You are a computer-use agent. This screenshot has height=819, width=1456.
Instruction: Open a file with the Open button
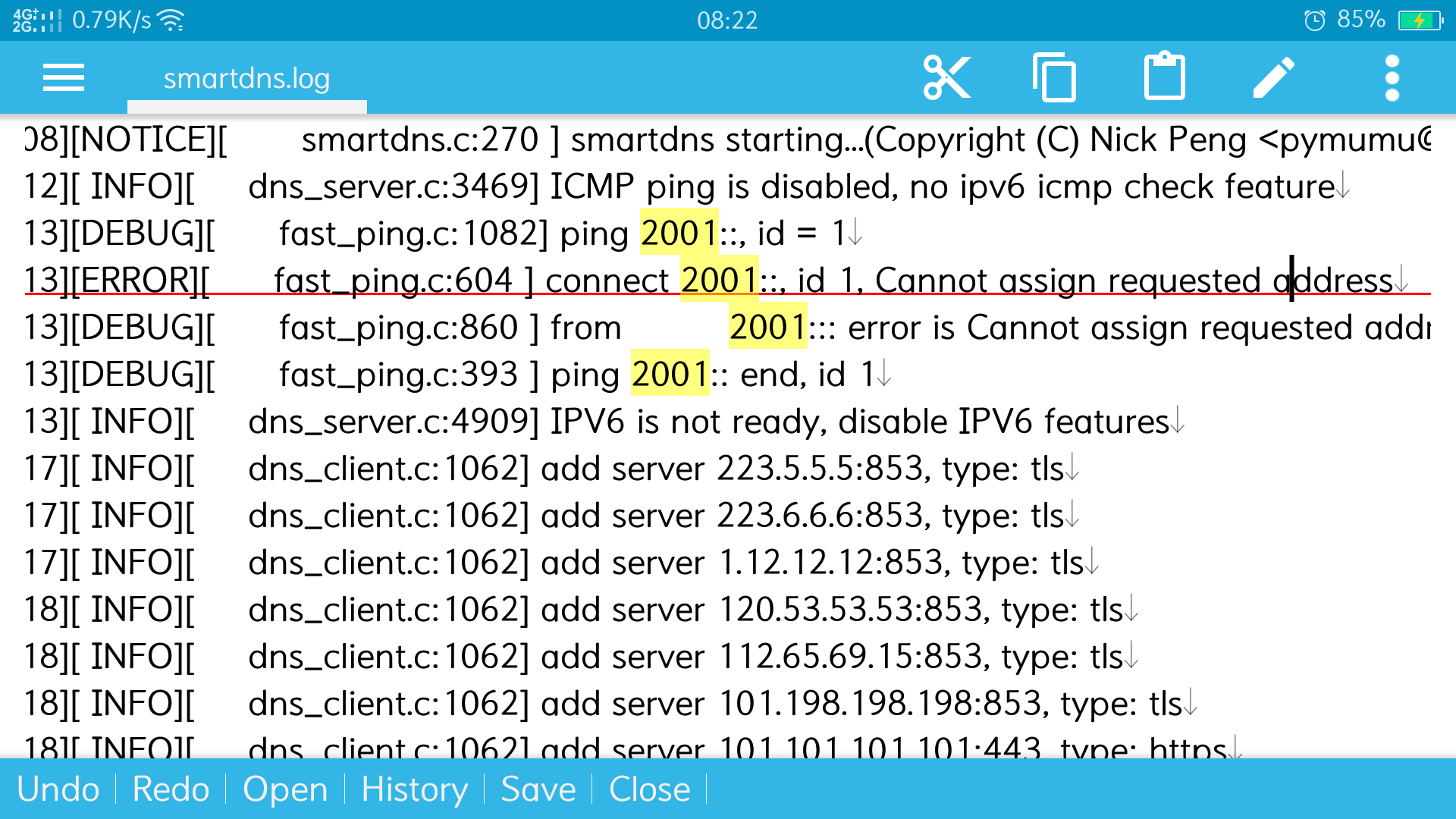coord(286,789)
